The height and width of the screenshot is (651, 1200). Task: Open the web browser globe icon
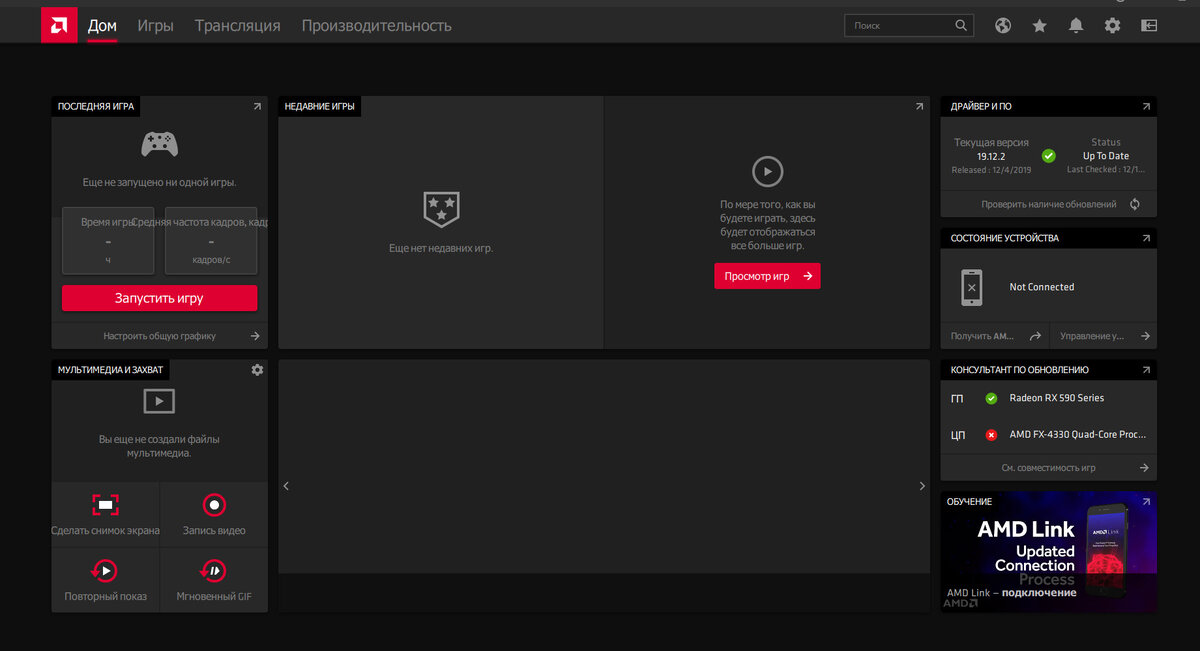click(1003, 26)
